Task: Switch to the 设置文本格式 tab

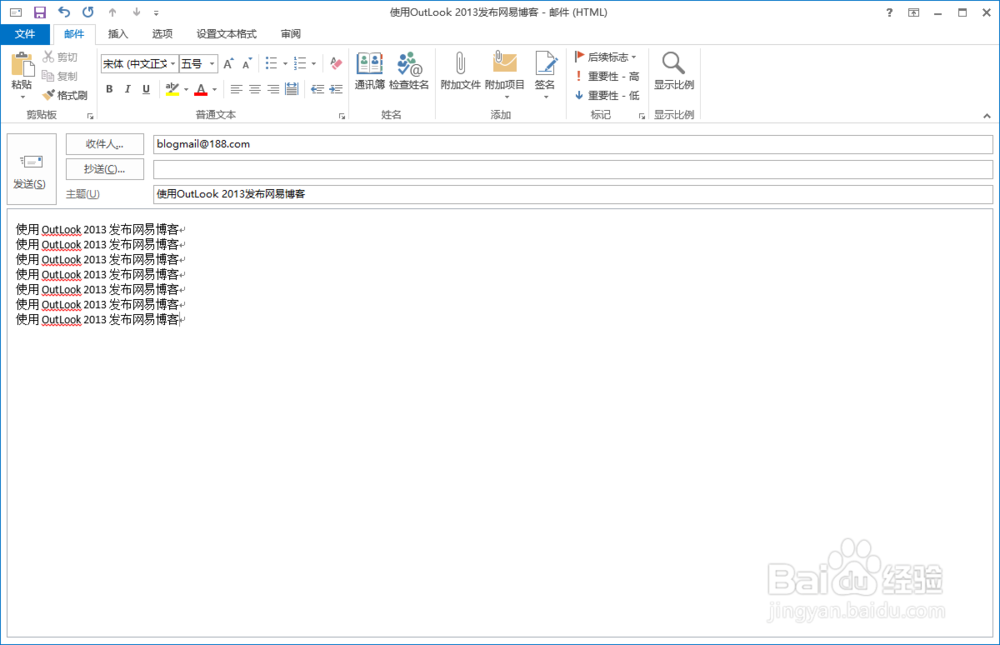Action: tap(226, 34)
